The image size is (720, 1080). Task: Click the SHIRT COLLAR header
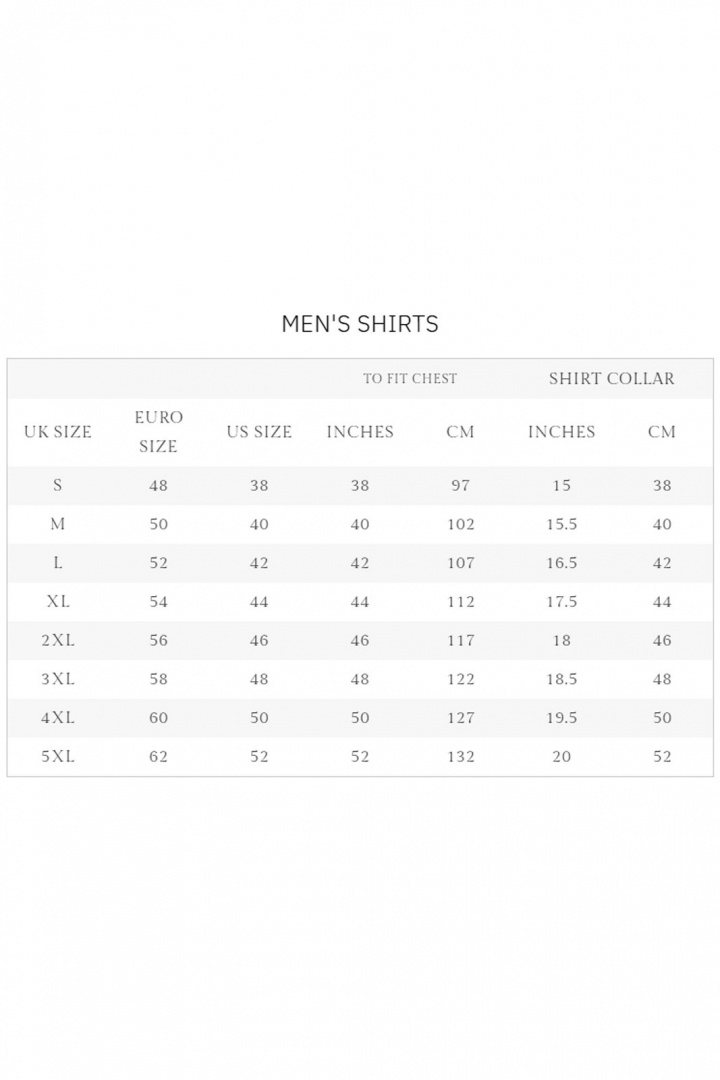(611, 379)
